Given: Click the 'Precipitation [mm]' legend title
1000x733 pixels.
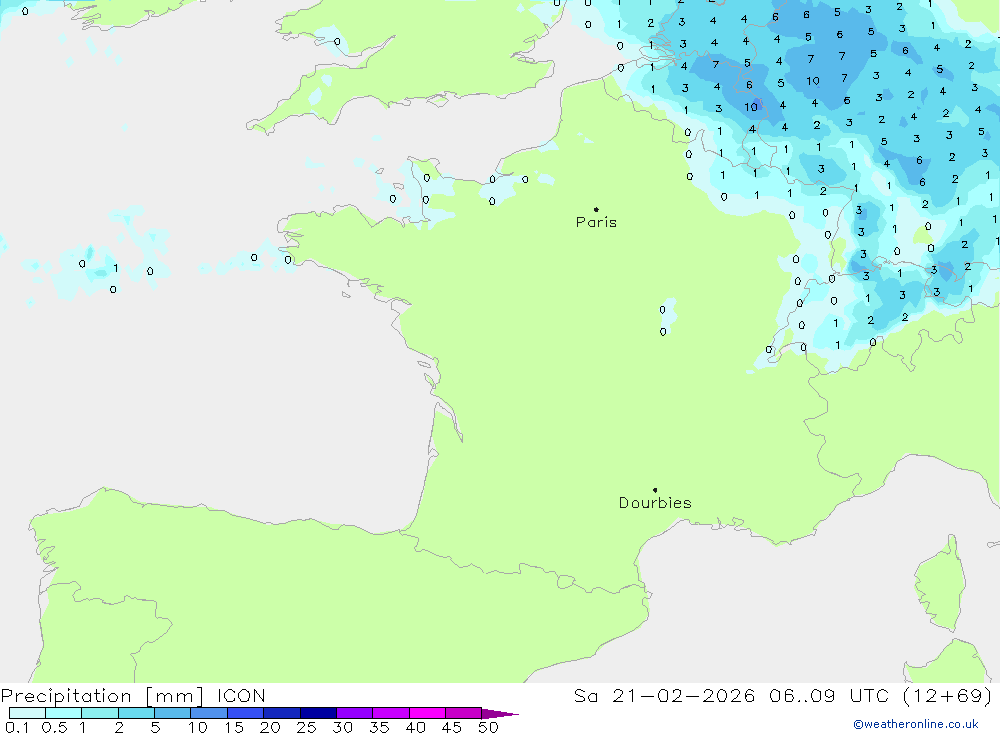Looking at the screenshot, I should tap(102, 696).
